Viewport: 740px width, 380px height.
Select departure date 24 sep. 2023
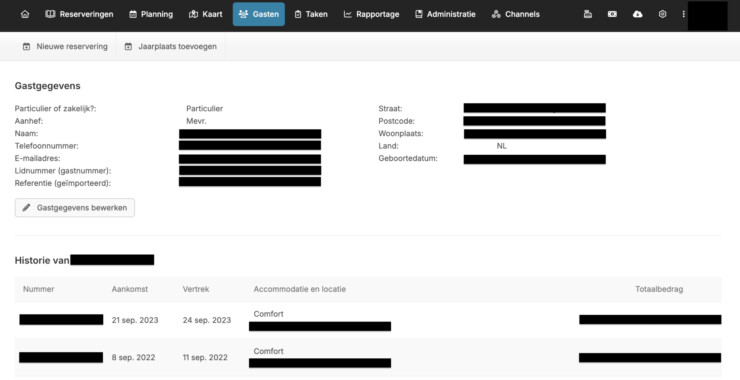click(x=207, y=320)
